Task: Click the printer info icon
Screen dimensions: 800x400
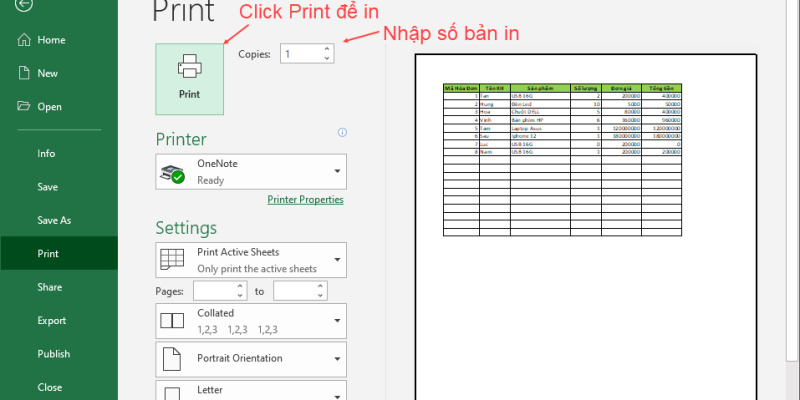Action: click(x=342, y=132)
